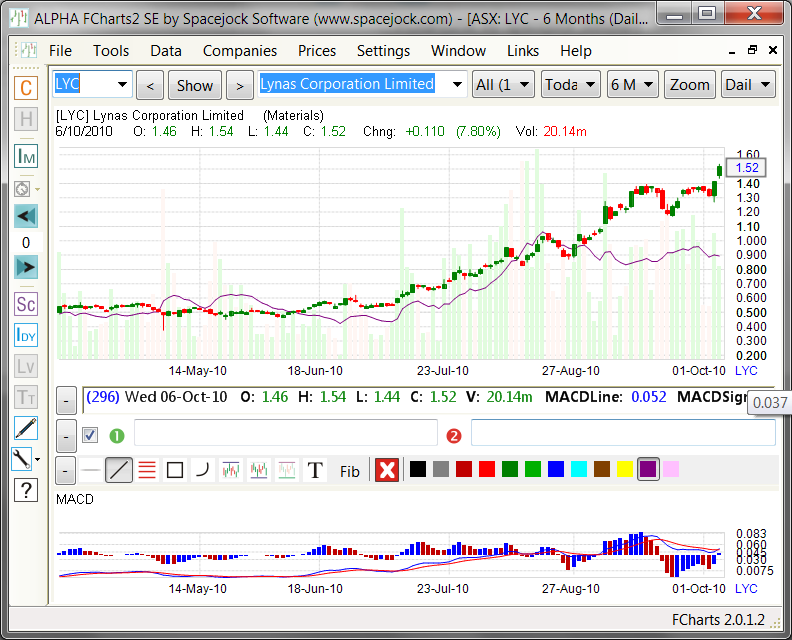Viewport: 792px width, 640px height.
Task: Open the Lynas Corporation Limited company dropdown
Action: pyautogui.click(x=457, y=84)
